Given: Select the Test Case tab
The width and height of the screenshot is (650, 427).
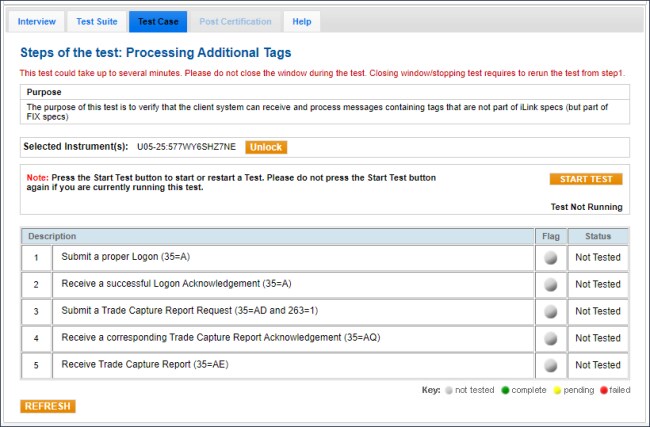Looking at the screenshot, I should tap(158, 22).
